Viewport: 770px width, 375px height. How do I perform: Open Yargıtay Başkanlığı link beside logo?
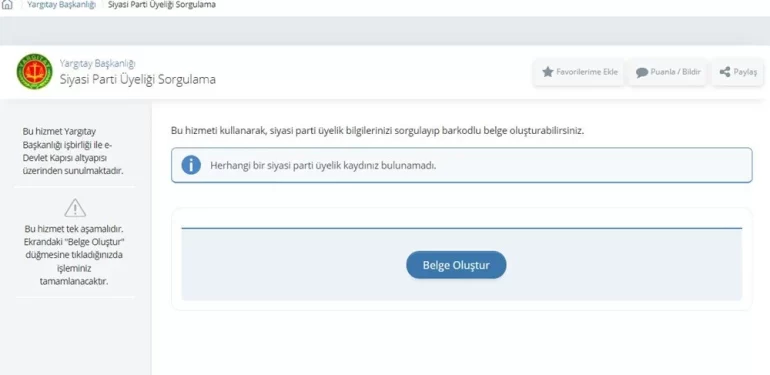pos(97,63)
